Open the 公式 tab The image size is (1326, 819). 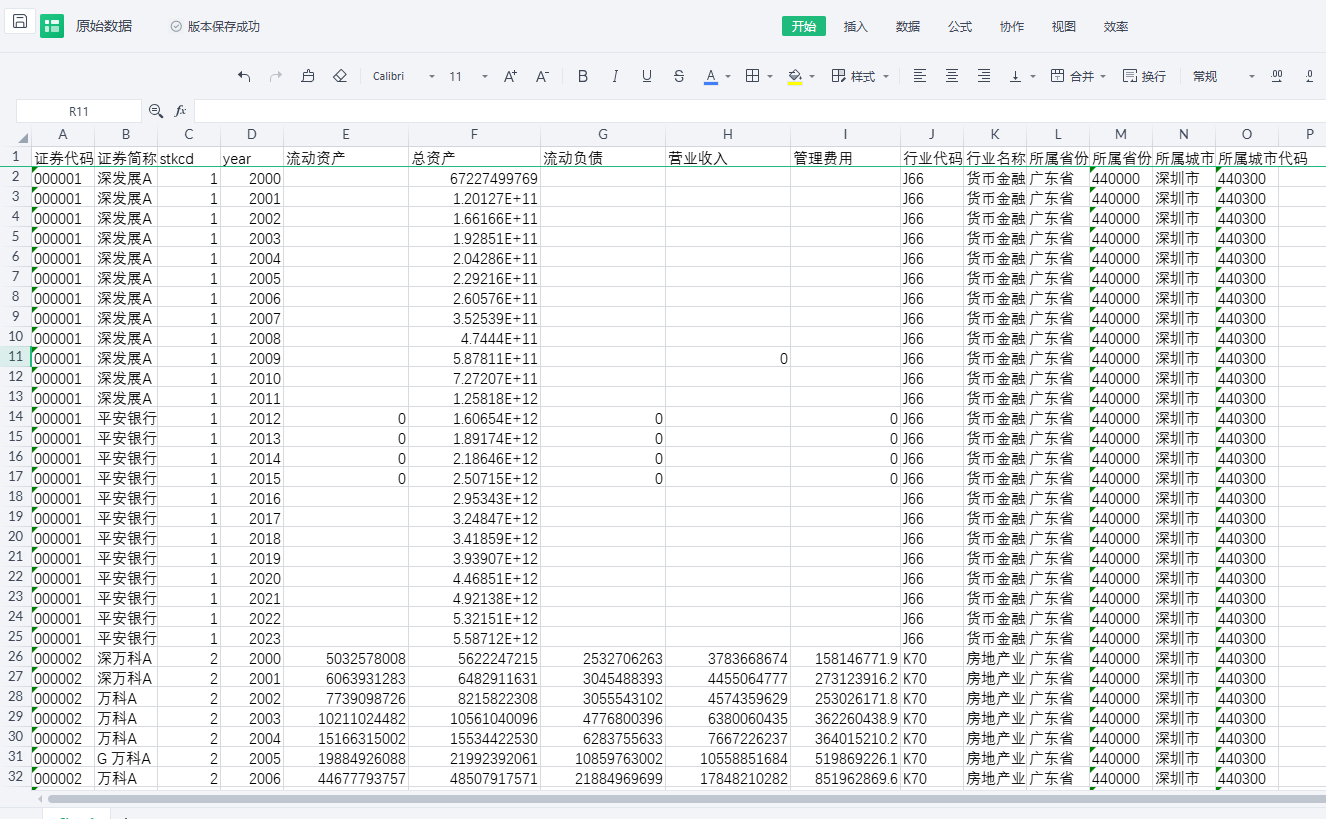tap(960, 26)
